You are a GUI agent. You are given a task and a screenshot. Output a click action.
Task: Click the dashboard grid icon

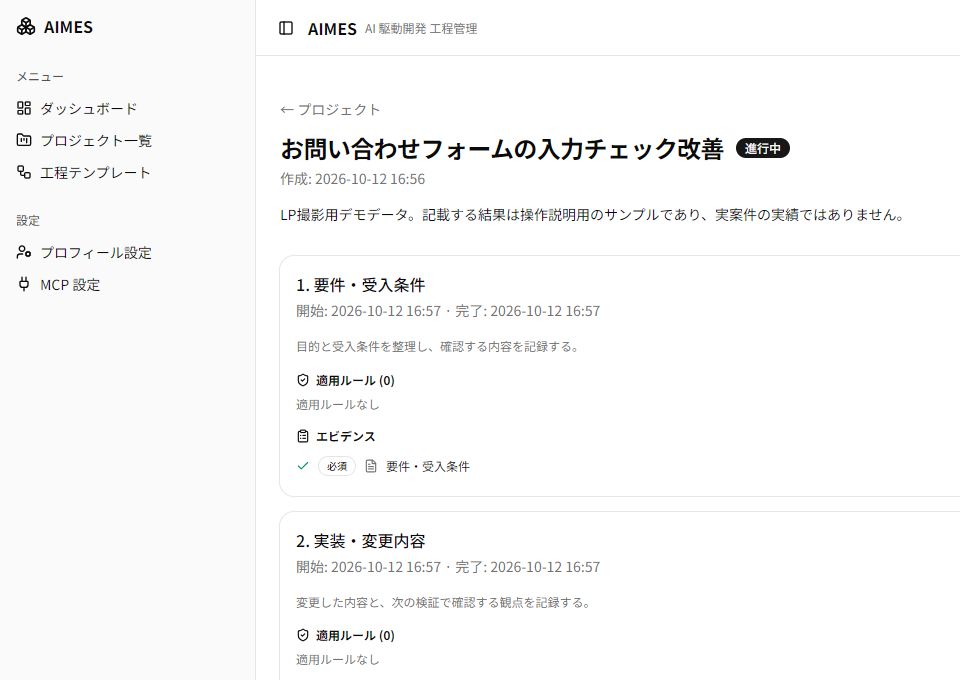click(24, 108)
